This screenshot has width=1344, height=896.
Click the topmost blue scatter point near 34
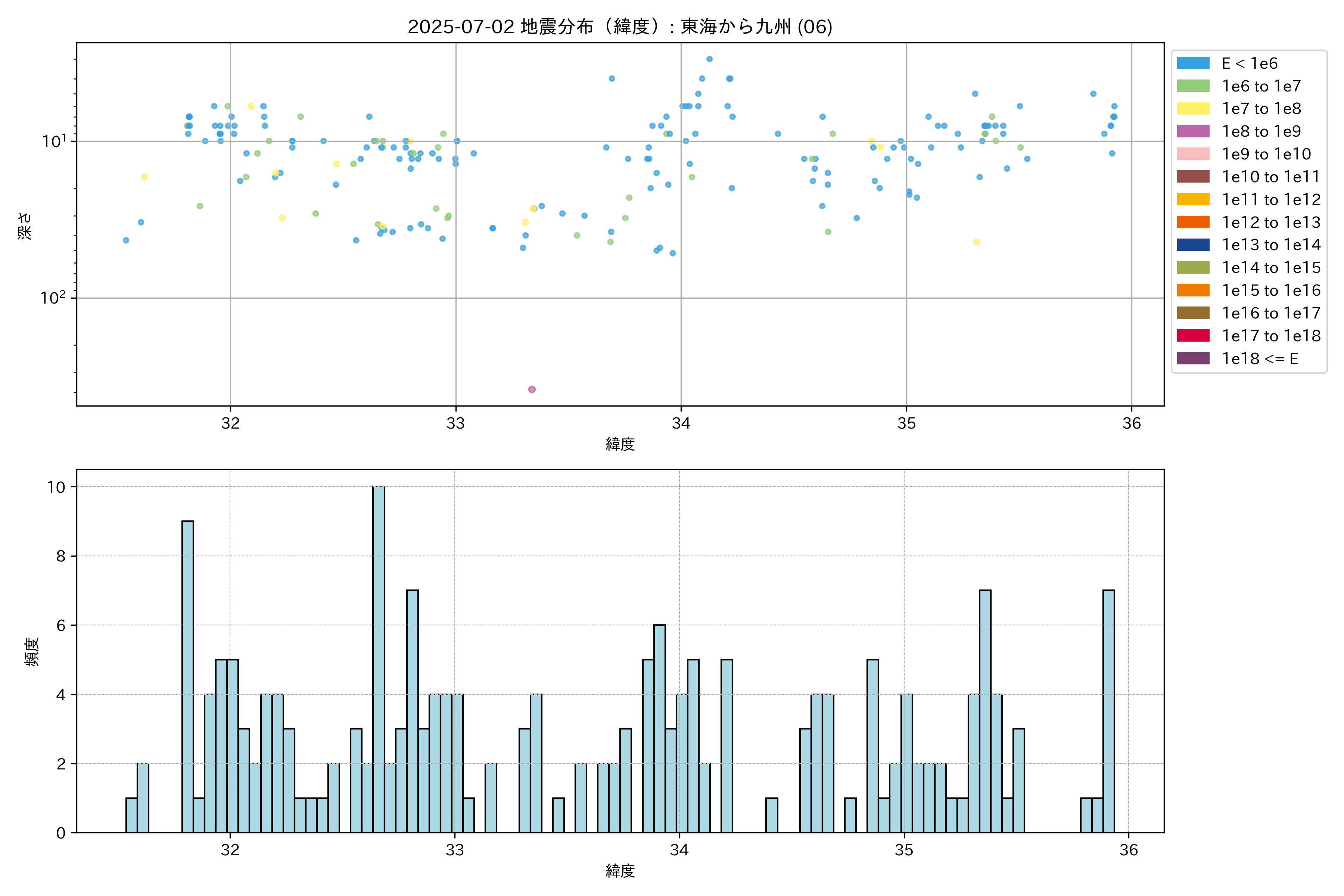[709, 59]
